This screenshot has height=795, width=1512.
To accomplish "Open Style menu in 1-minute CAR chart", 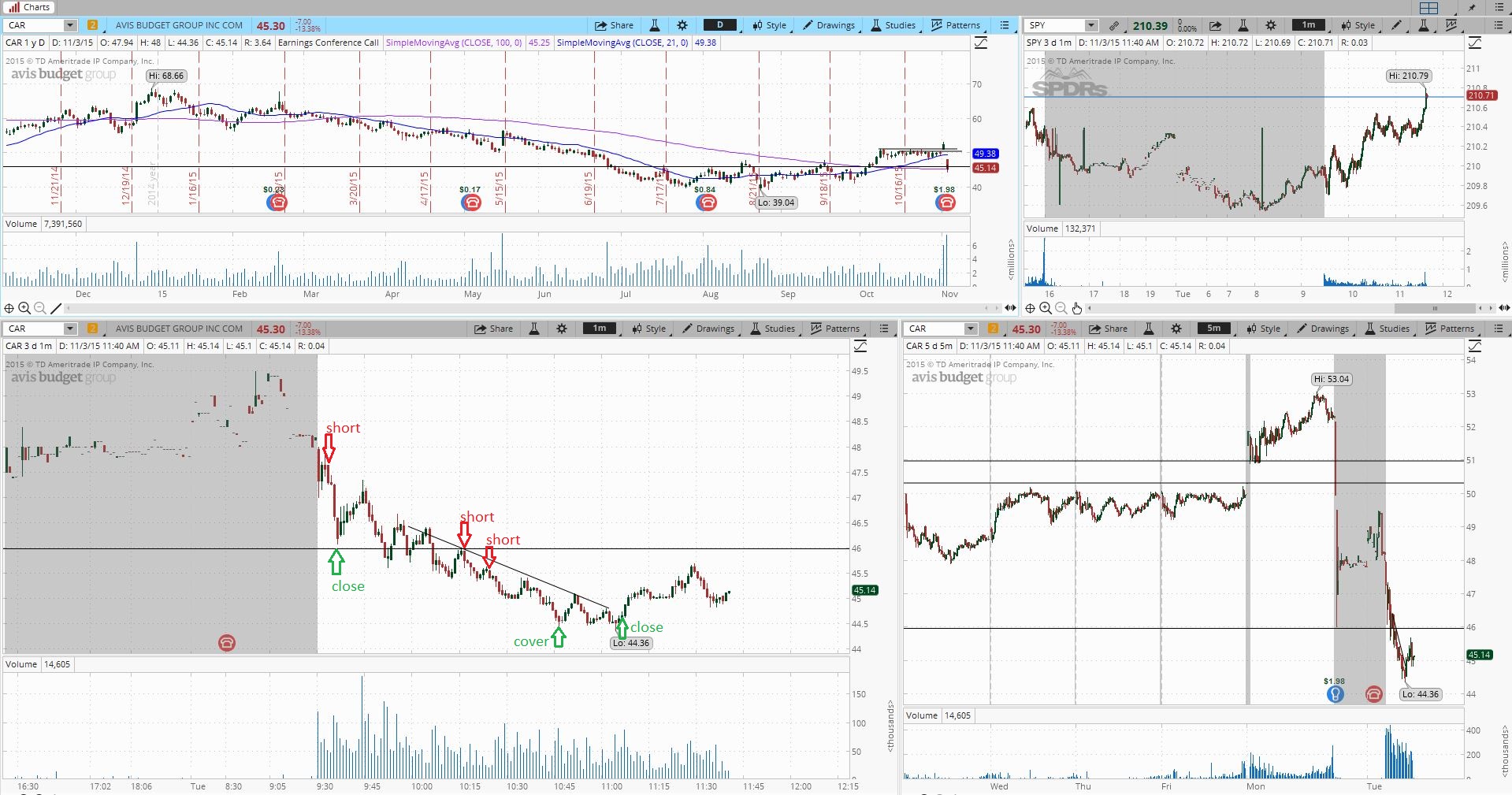I will click(649, 329).
